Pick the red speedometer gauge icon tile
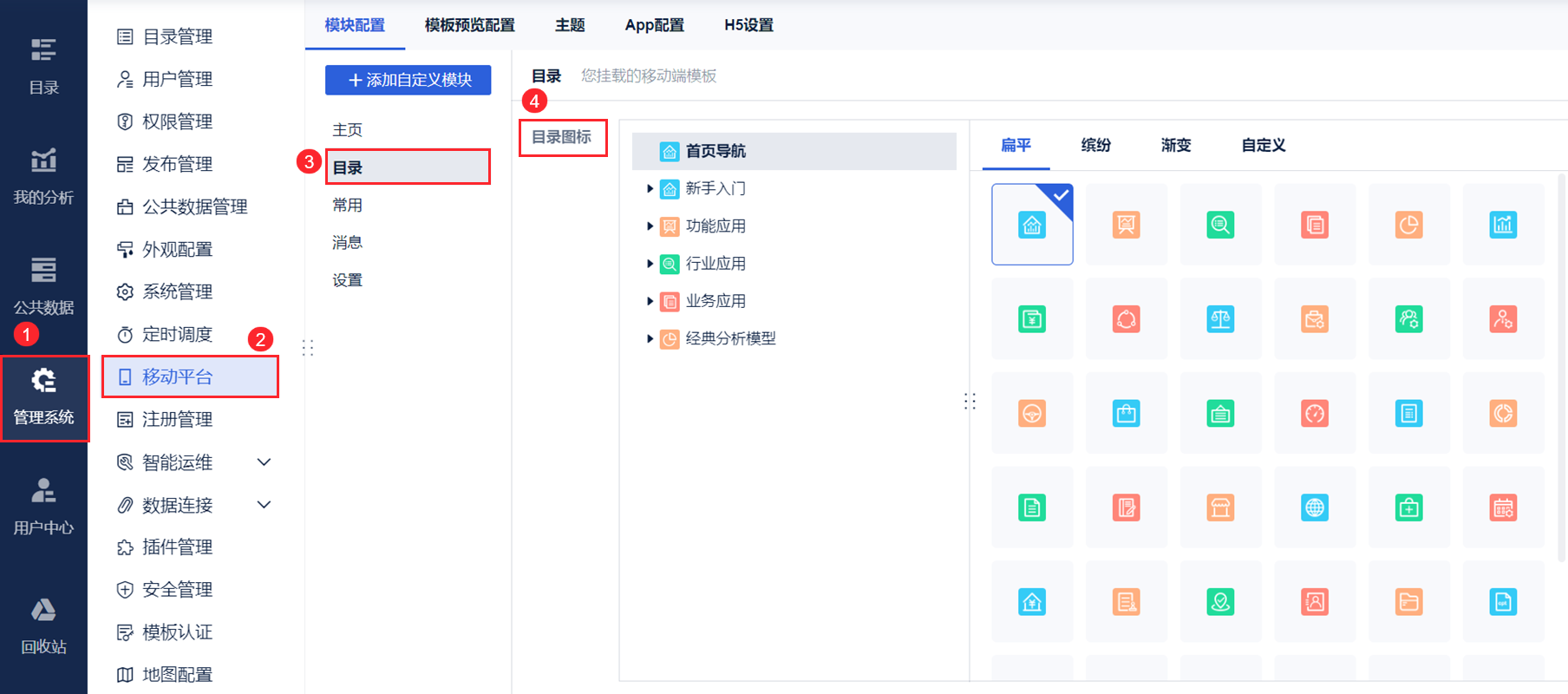1568x694 pixels. (x=1315, y=413)
